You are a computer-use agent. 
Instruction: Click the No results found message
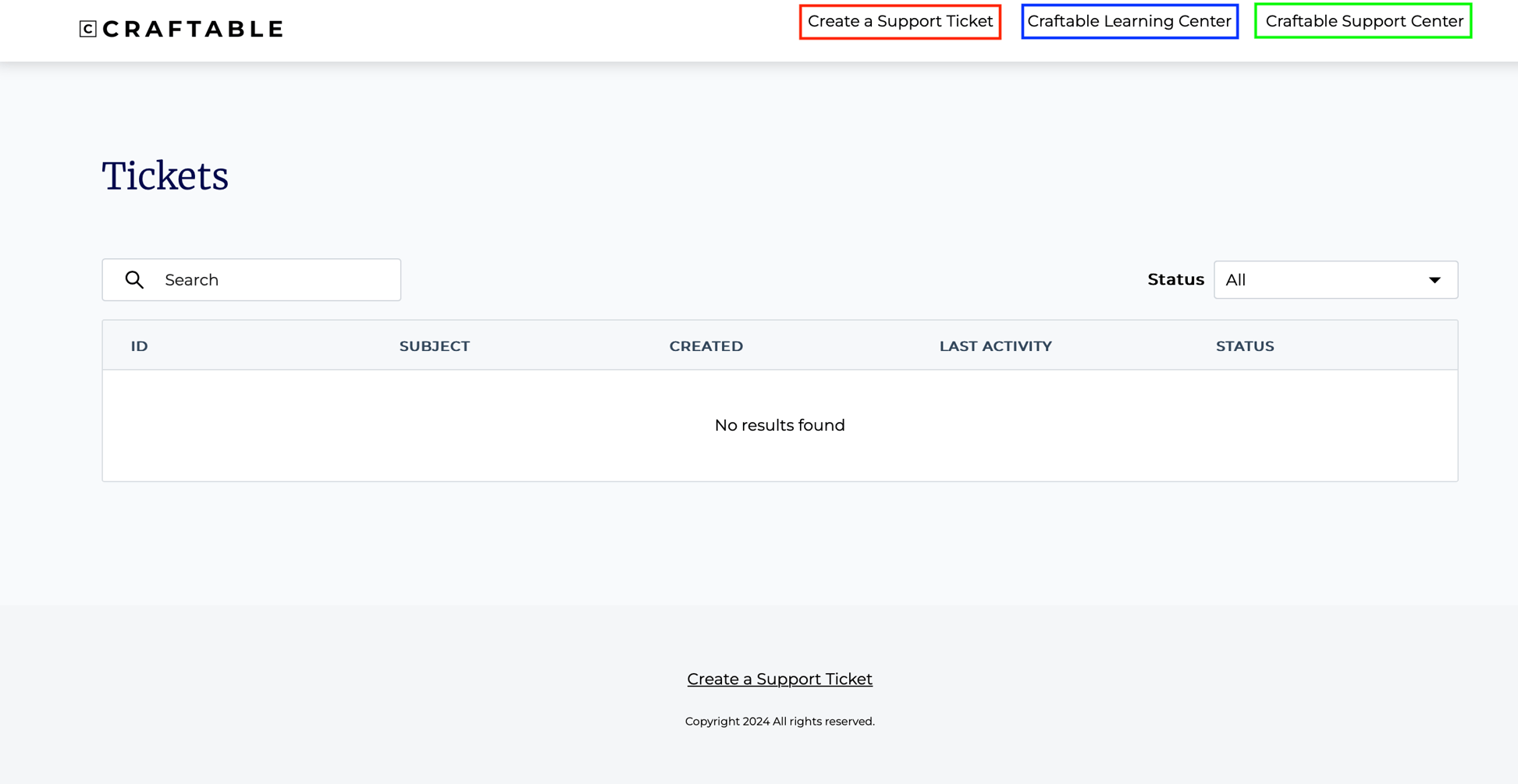(x=779, y=425)
